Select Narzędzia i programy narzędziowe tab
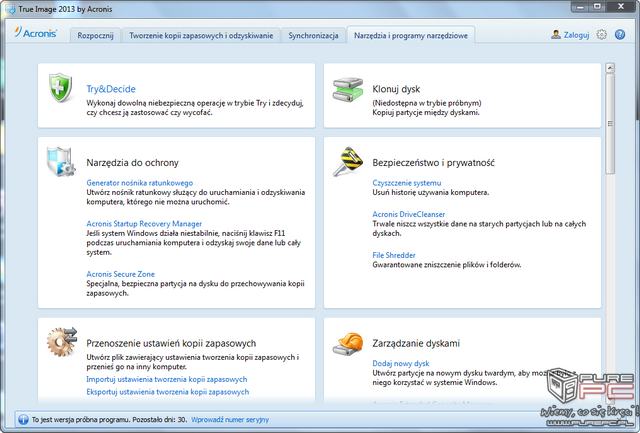 411,36
